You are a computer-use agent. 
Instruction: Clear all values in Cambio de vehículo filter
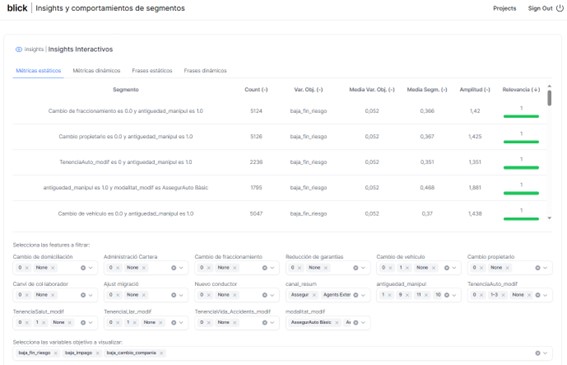click(447, 268)
